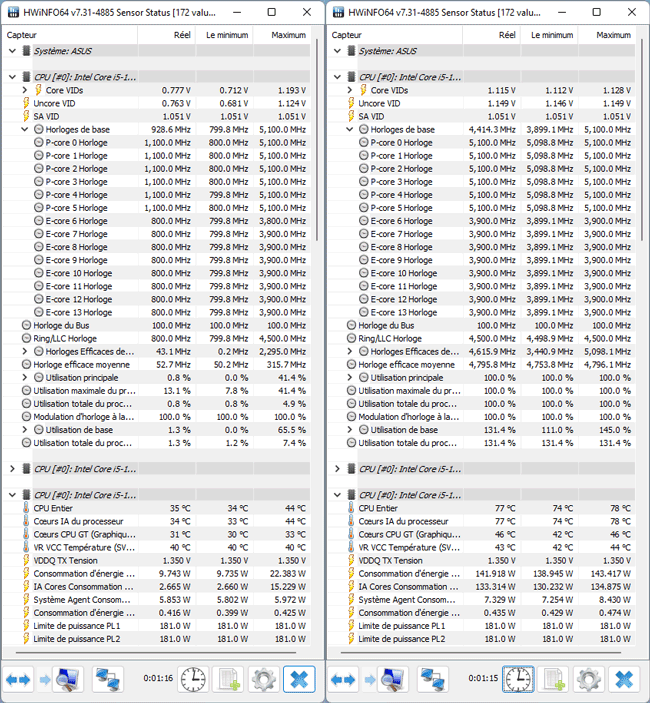650x703 pixels.
Task: Click the Capteur column header in left window
Action: coord(60,34)
